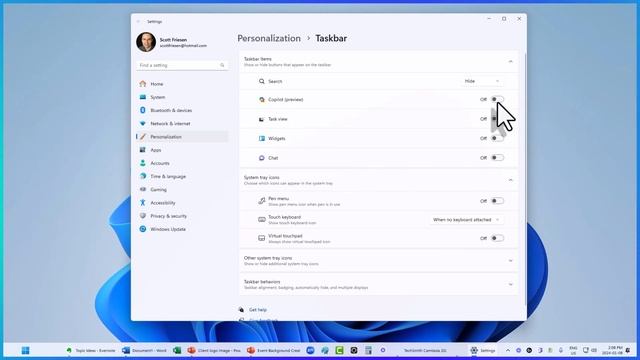Toggle the Chat switch

[x=497, y=158]
